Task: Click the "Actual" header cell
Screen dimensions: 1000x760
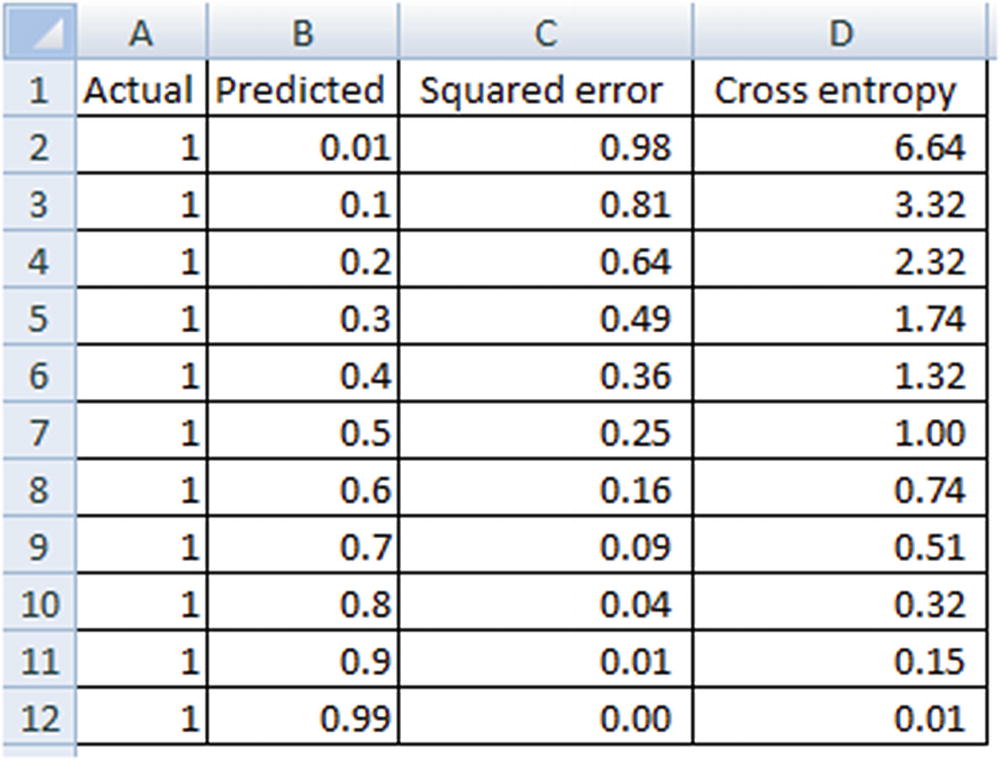Action: [138, 91]
